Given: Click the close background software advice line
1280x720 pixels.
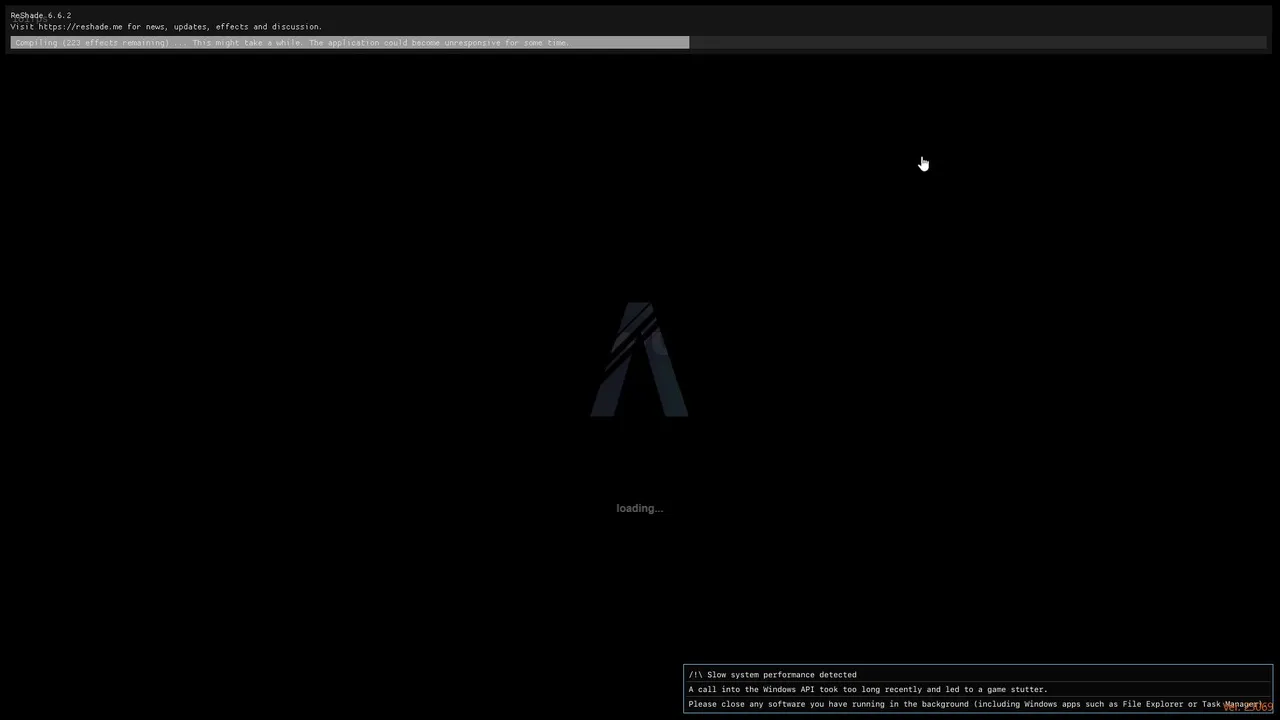Looking at the screenshot, I should tap(975, 704).
